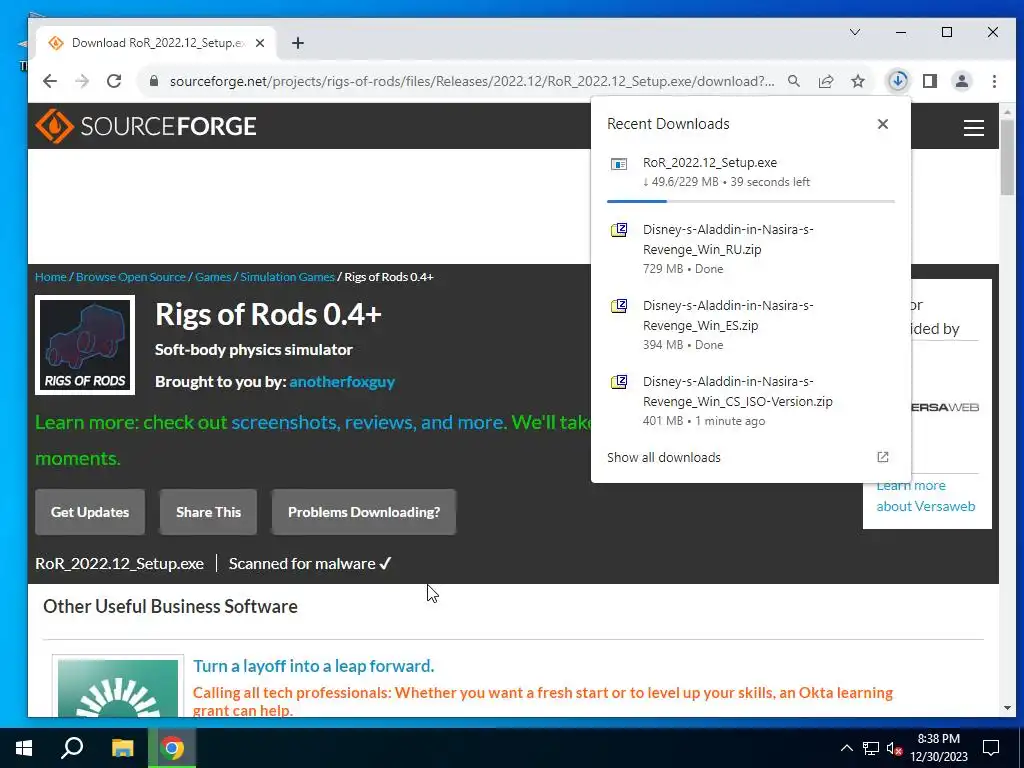Image resolution: width=1024 pixels, height=768 pixels.
Task: Open a new Chrome tab
Action: [298, 43]
